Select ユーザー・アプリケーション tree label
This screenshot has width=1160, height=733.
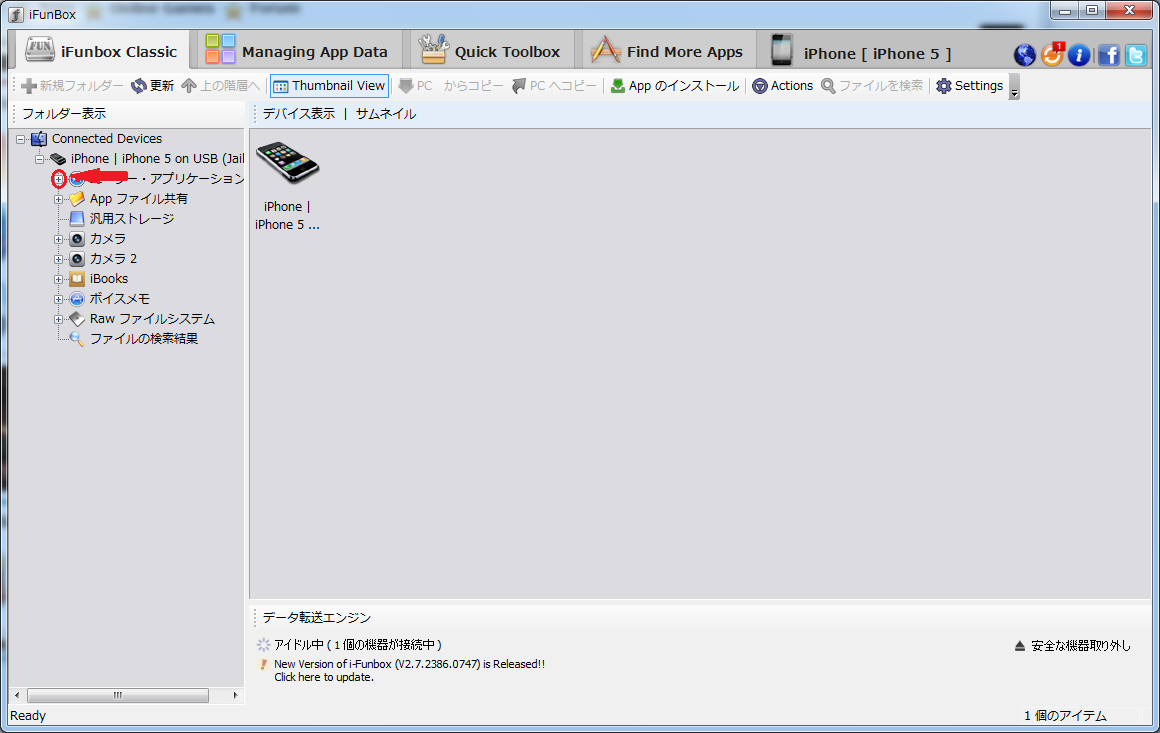(x=166, y=178)
